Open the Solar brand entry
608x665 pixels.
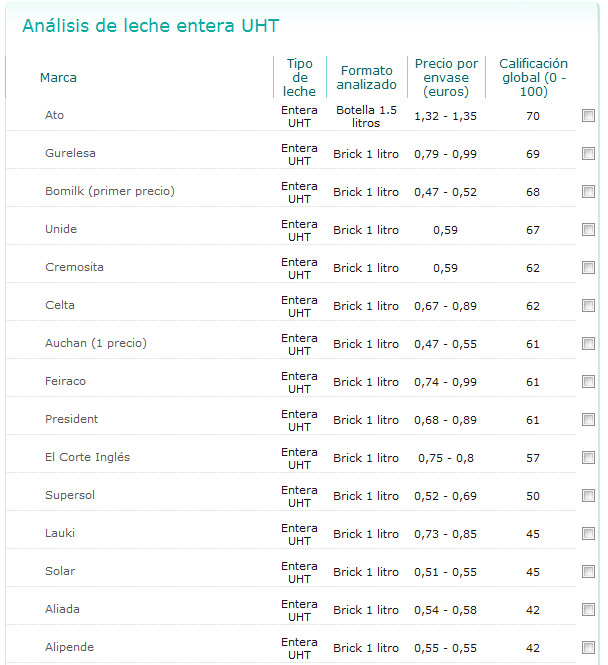point(60,572)
